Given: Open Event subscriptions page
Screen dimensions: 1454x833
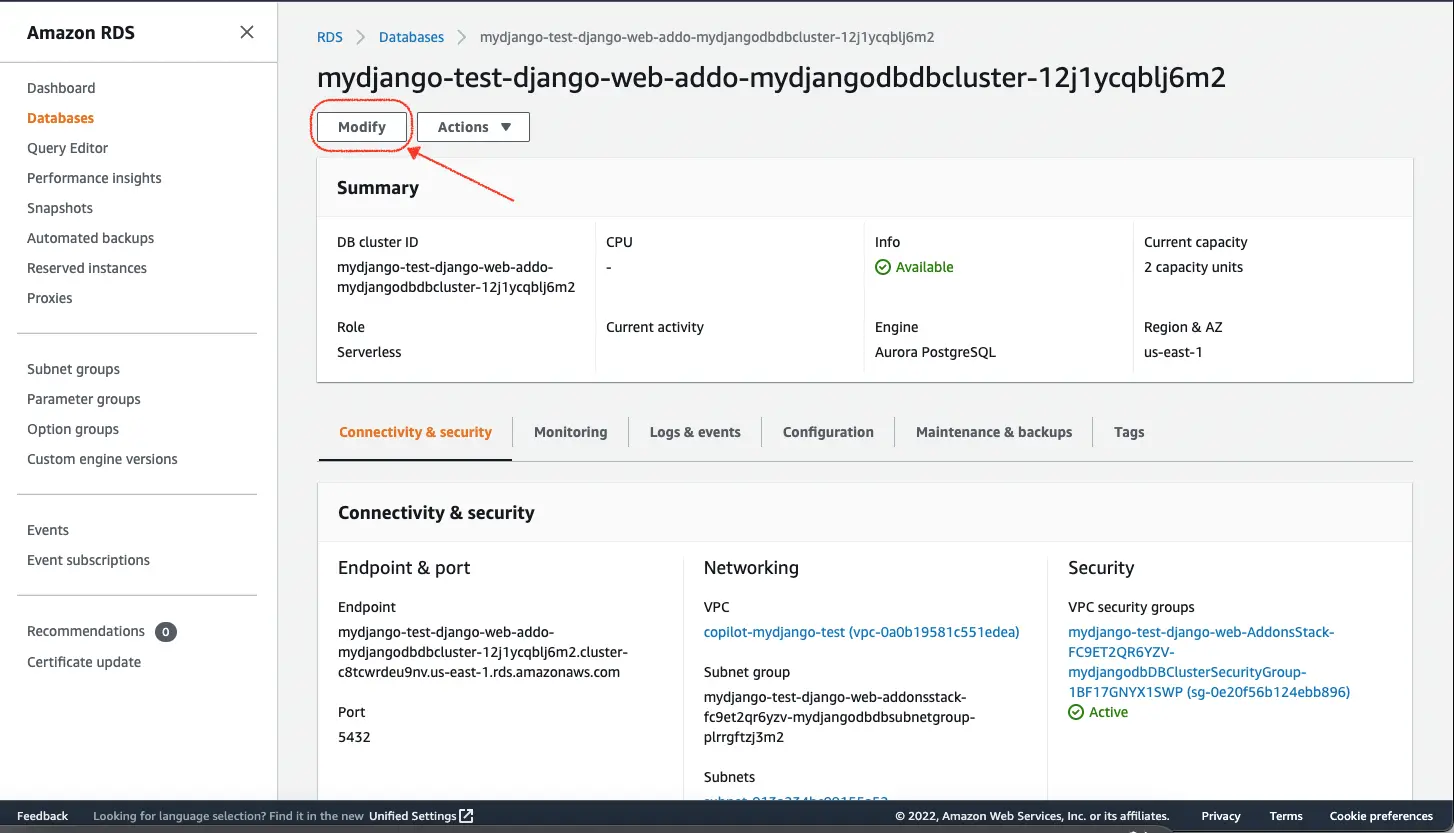Looking at the screenshot, I should (x=88, y=560).
